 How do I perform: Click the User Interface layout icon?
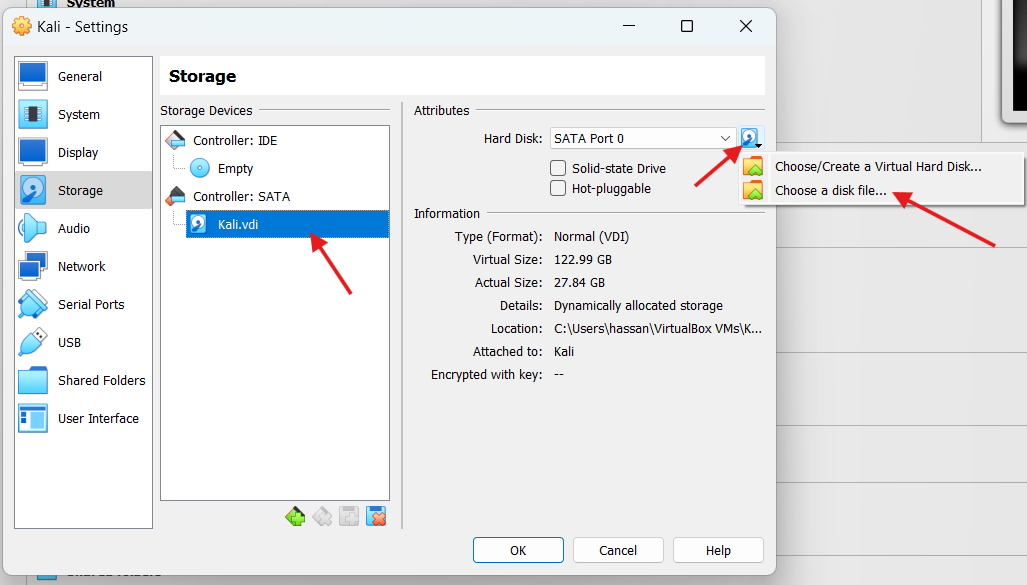pos(33,418)
